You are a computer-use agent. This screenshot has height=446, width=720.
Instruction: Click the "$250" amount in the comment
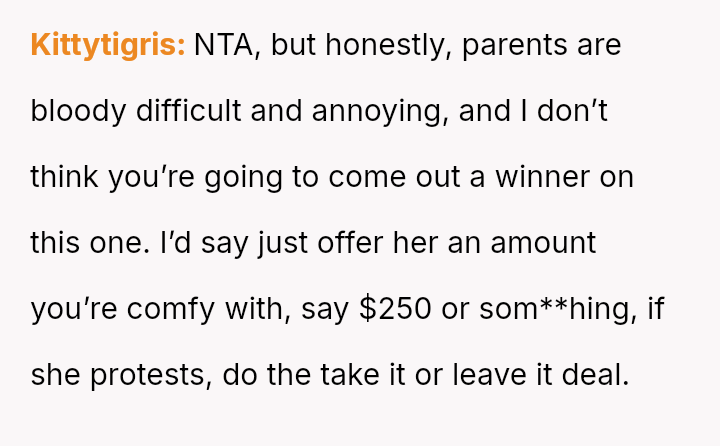396,308
